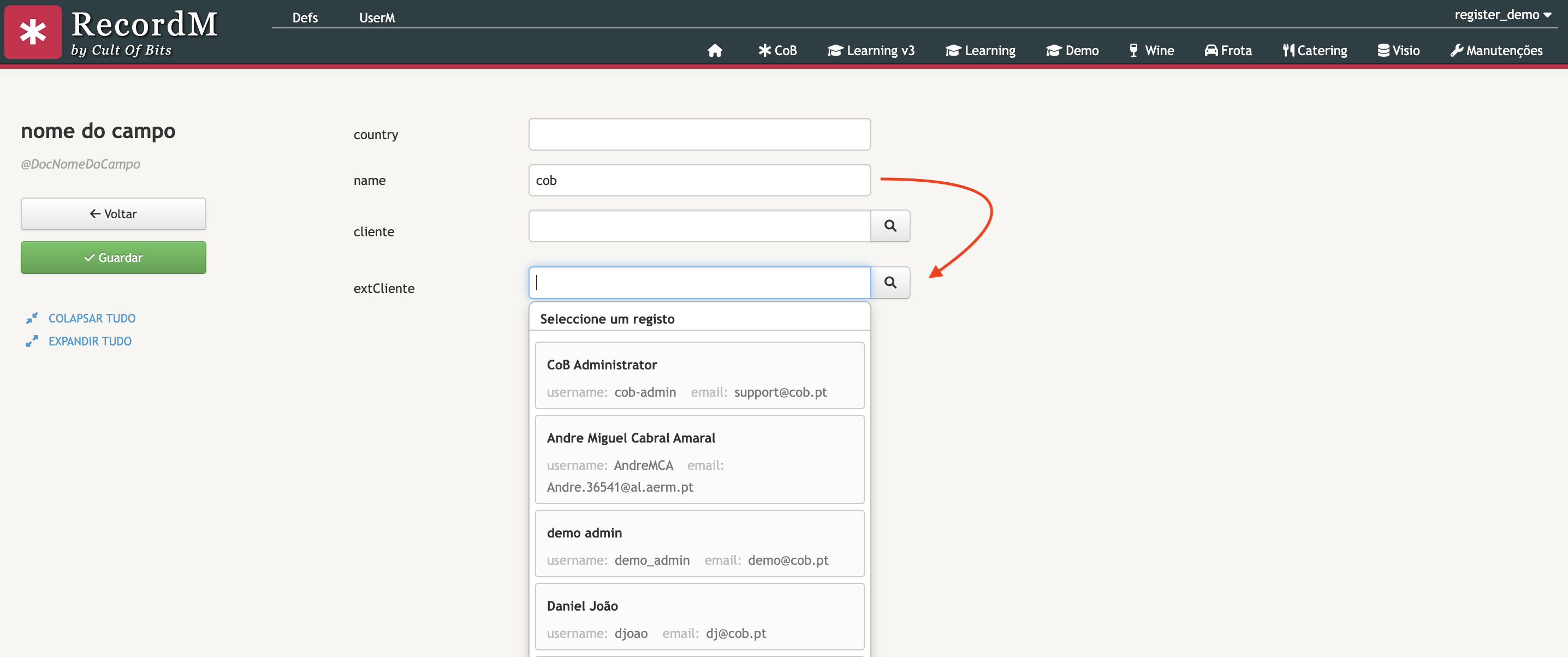Click the EXPANDIR TUDO link
The image size is (1568, 657).
[90, 341]
